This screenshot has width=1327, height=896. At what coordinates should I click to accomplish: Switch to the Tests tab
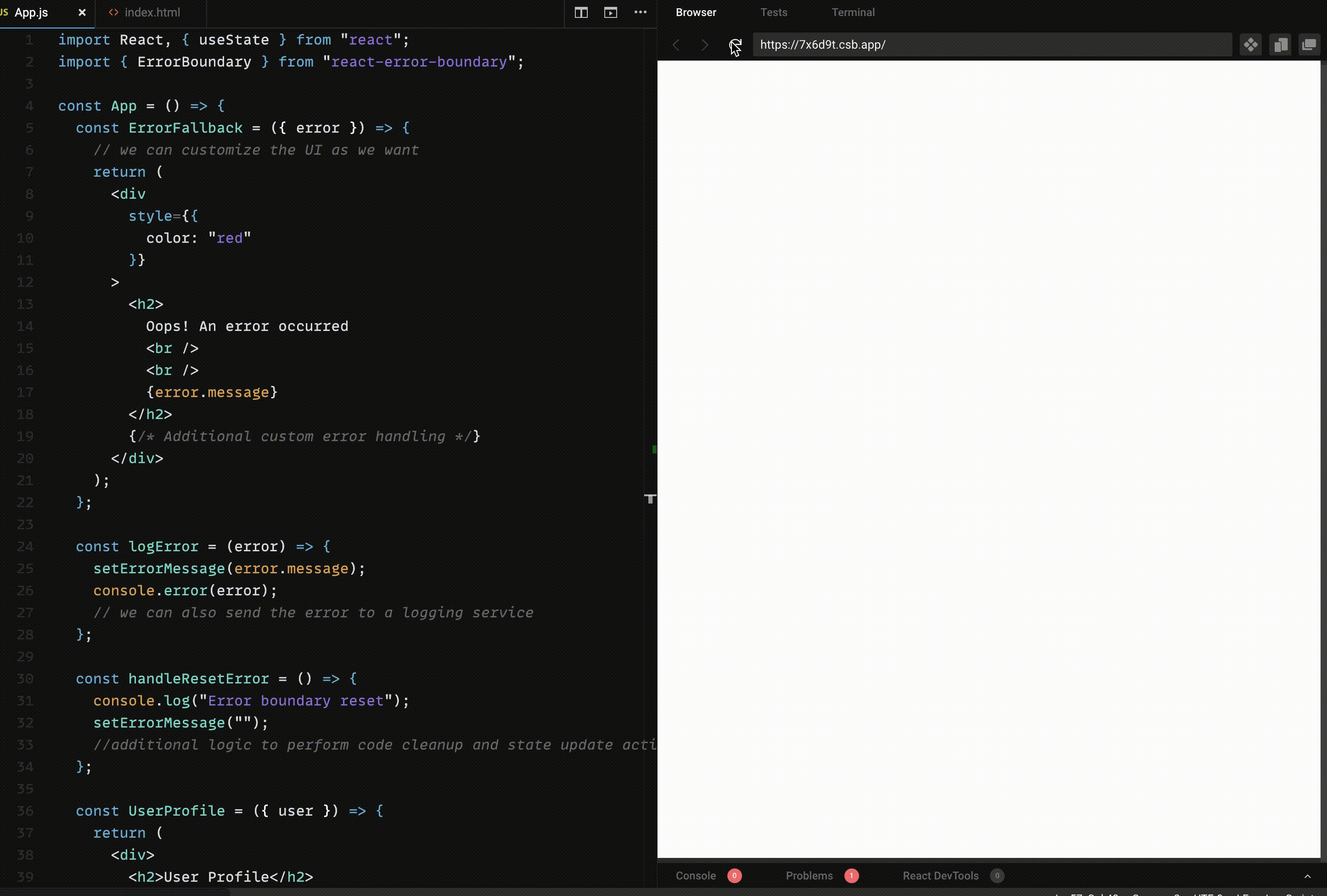[774, 12]
